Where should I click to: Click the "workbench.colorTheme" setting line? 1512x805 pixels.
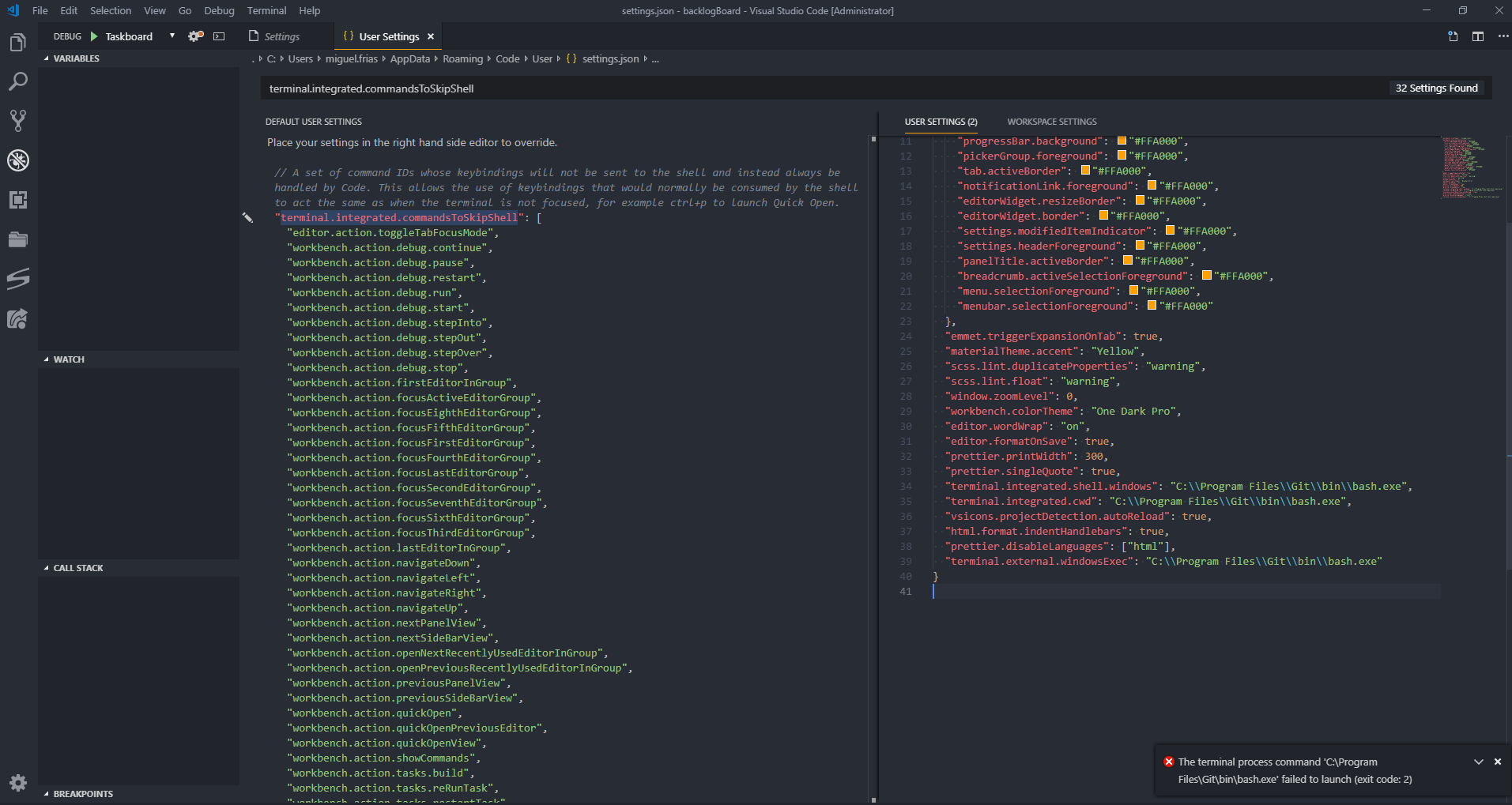[1063, 411]
